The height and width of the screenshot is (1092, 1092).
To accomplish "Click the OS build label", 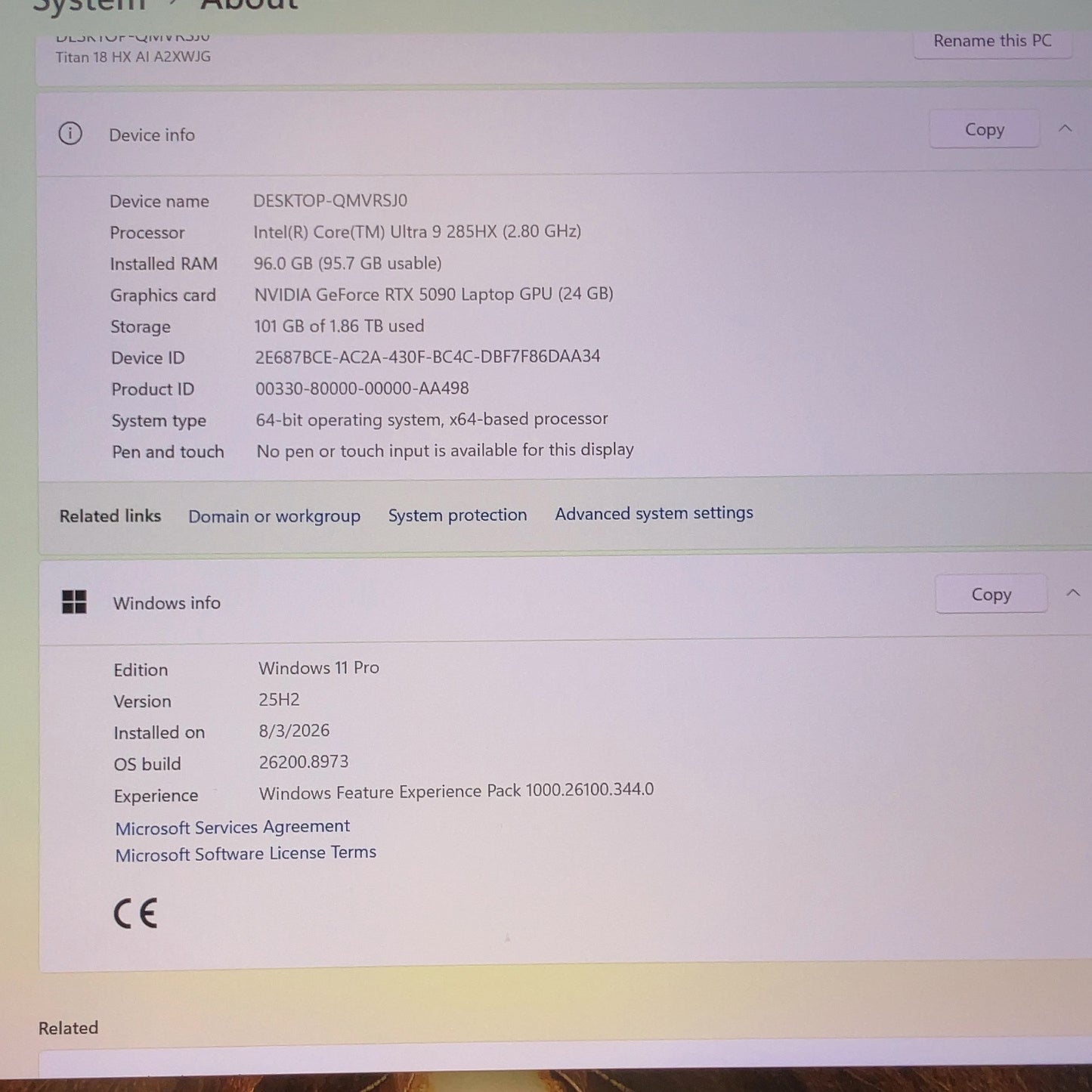I will (x=147, y=764).
